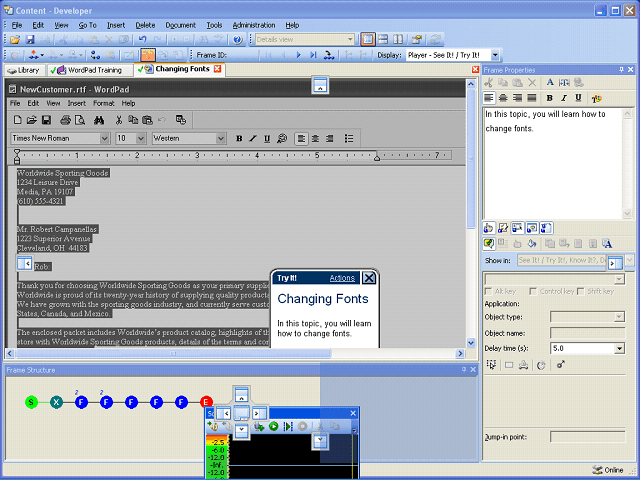Open bubble text color picker icon
This screenshot has height=480, width=640.
596,98
